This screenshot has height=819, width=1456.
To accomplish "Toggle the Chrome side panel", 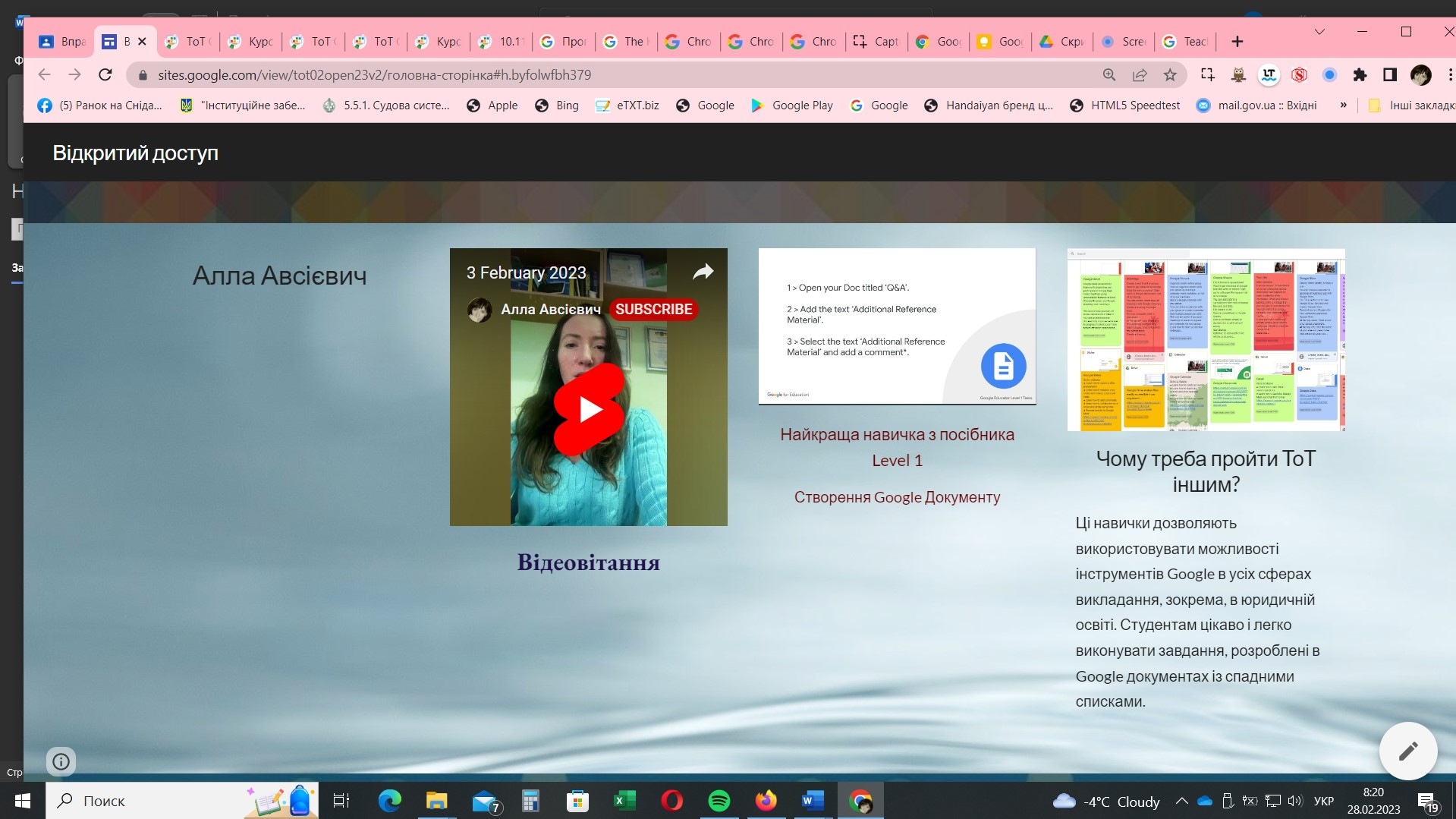I will pyautogui.click(x=1390, y=74).
